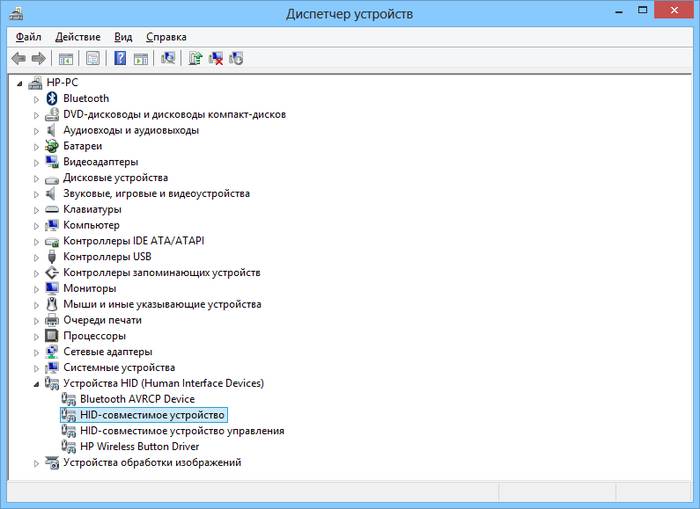The width and height of the screenshot is (700, 509).
Task: Click the Properties toolbar icon
Action: [93, 59]
